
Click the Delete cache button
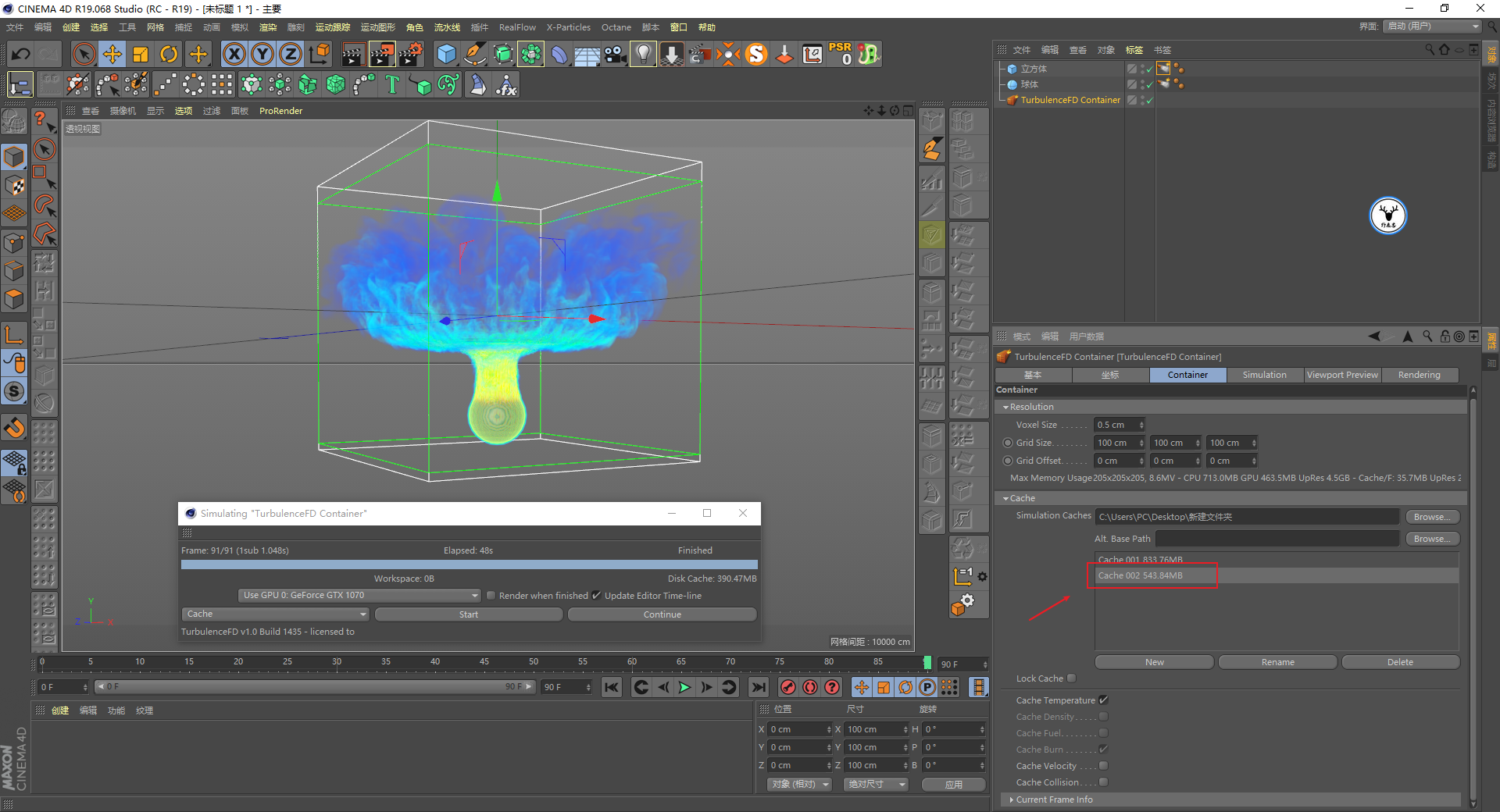[1400, 663]
